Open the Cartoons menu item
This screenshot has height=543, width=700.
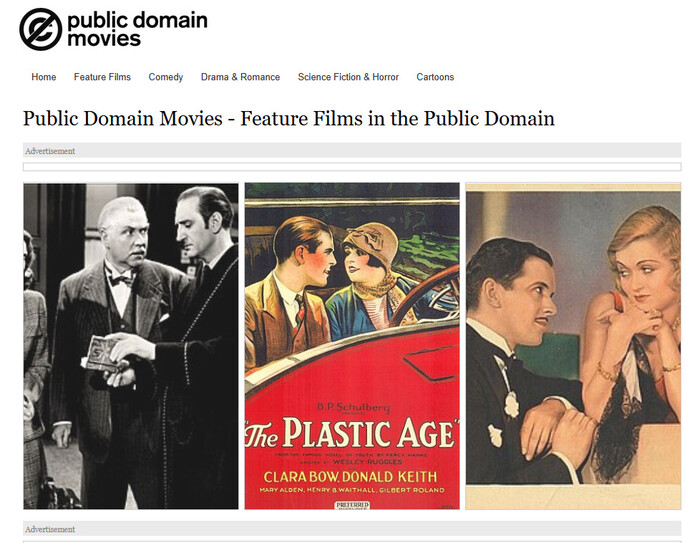click(435, 77)
